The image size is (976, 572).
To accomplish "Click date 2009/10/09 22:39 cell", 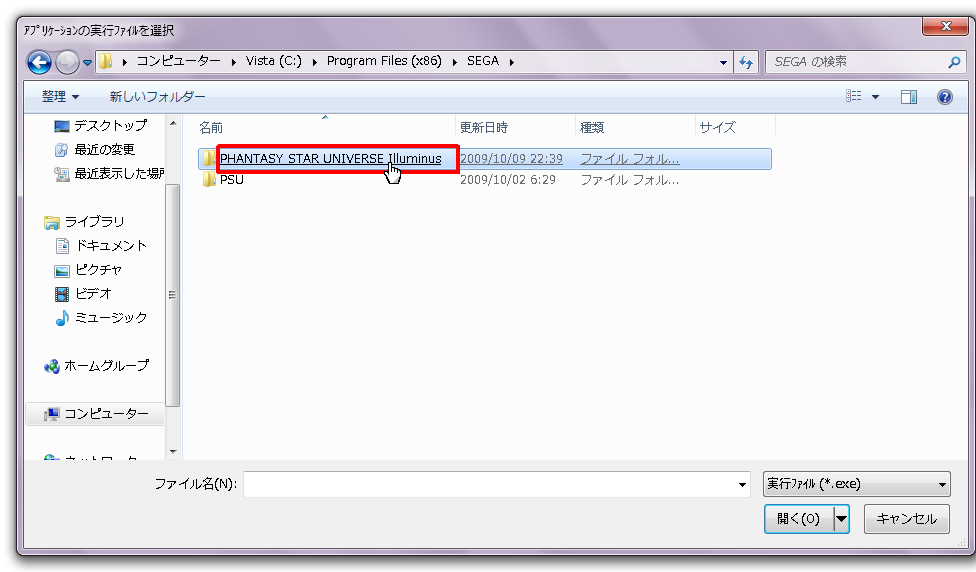I will point(511,159).
